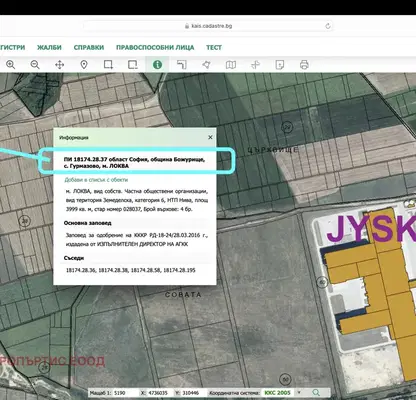This screenshot has height=400, width=416.
Task: Open the map layers icon
Action: click(x=231, y=65)
